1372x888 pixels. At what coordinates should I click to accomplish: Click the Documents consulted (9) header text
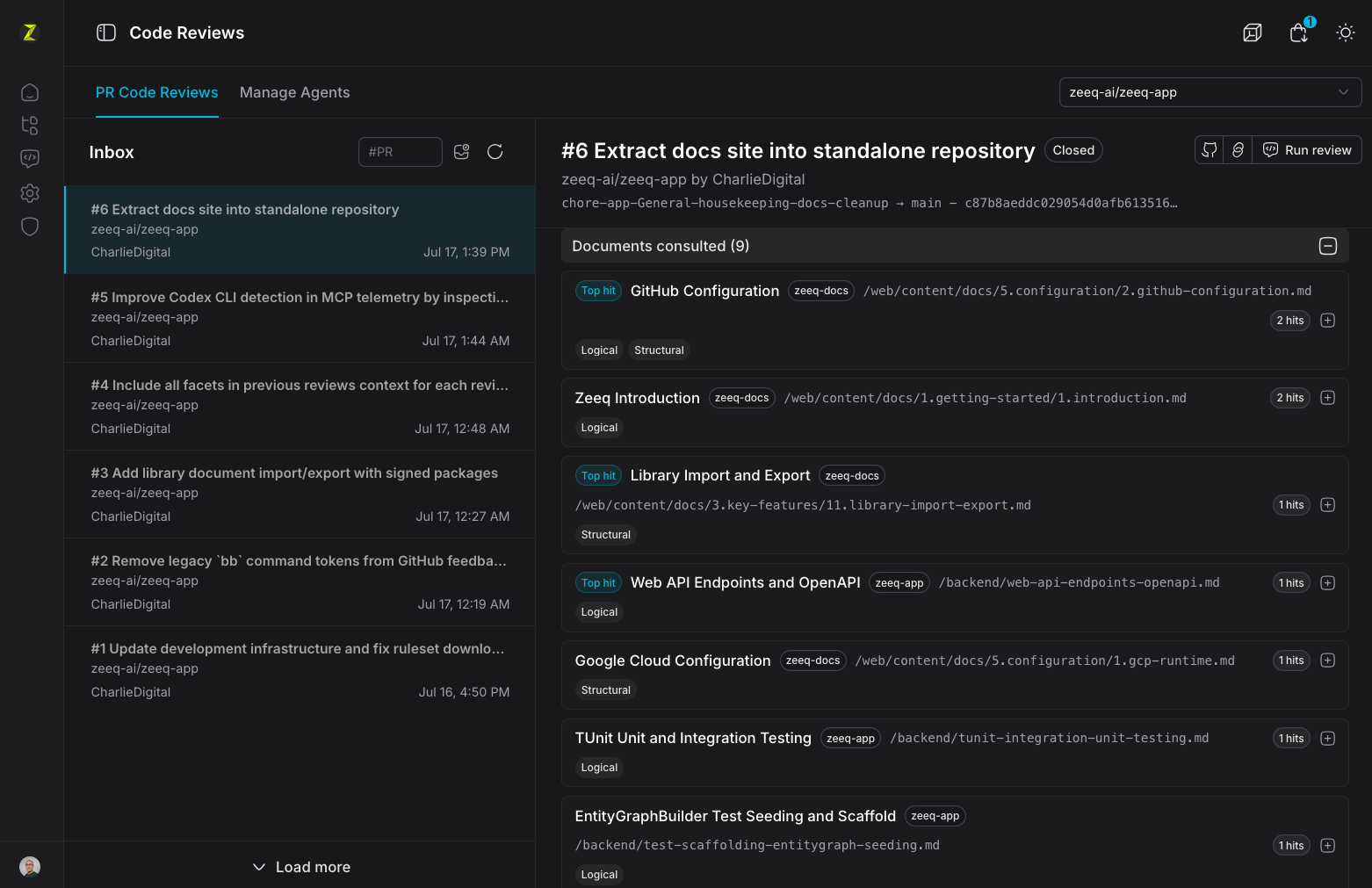click(661, 246)
